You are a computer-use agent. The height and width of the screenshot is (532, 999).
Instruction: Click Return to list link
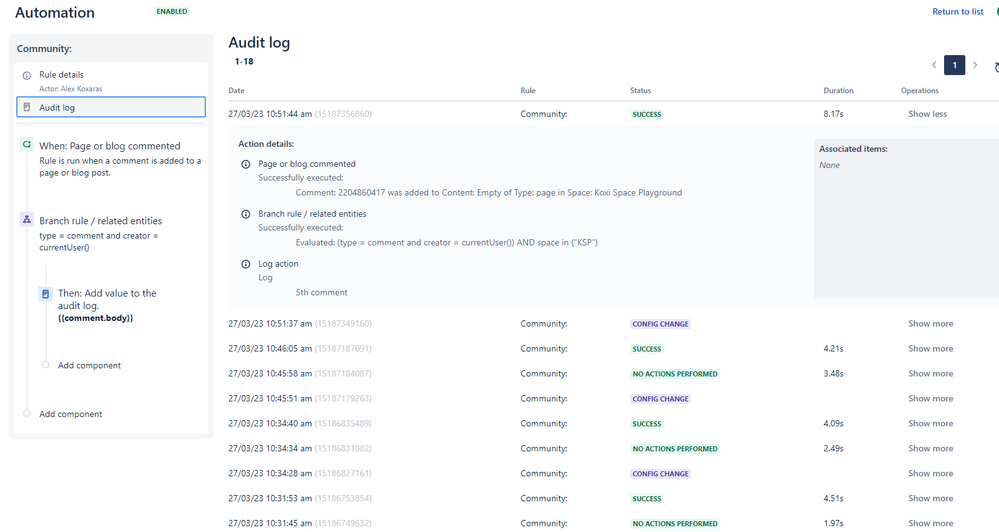(958, 11)
